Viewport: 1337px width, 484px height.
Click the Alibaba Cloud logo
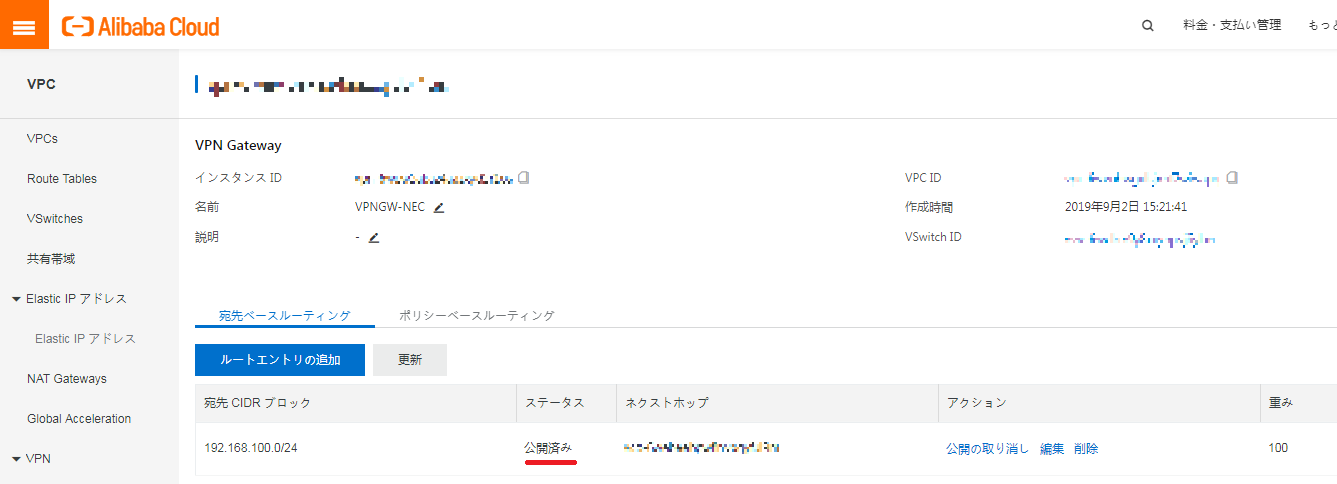coord(141,26)
